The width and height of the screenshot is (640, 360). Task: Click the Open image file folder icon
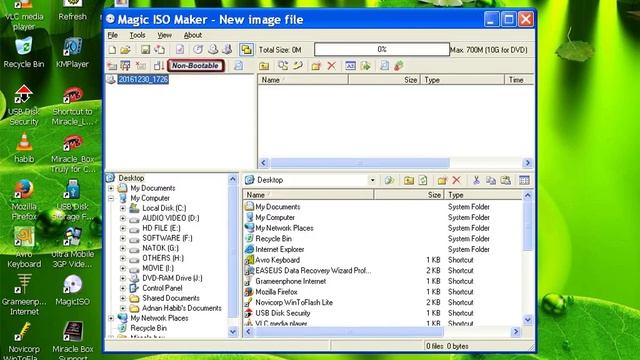click(x=125, y=50)
